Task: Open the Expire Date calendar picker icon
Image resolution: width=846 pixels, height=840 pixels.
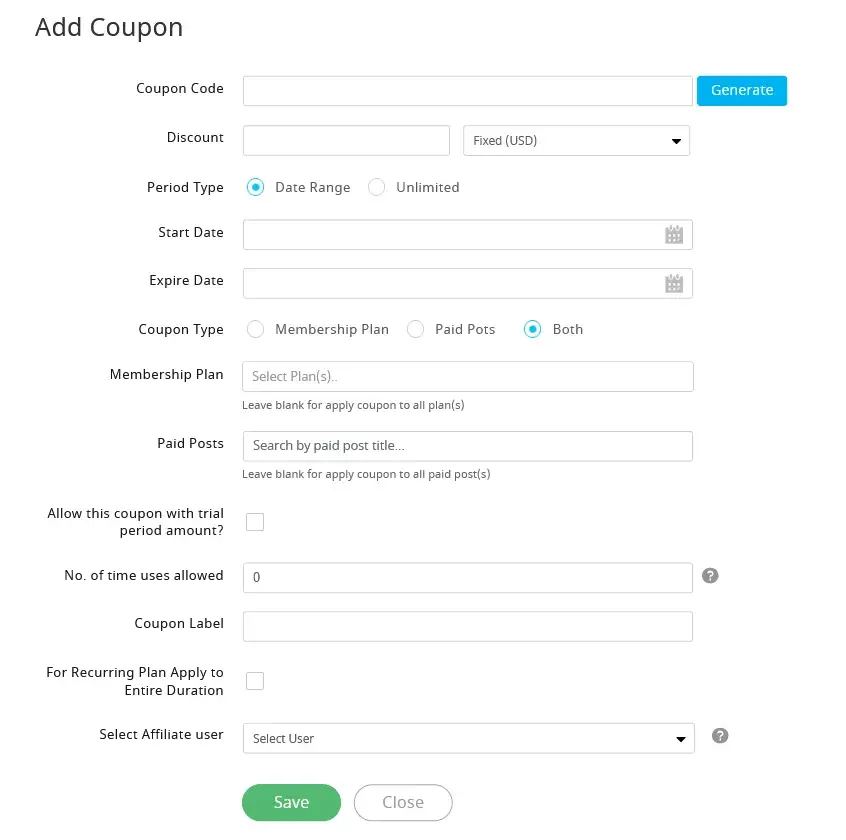Action: (x=674, y=283)
